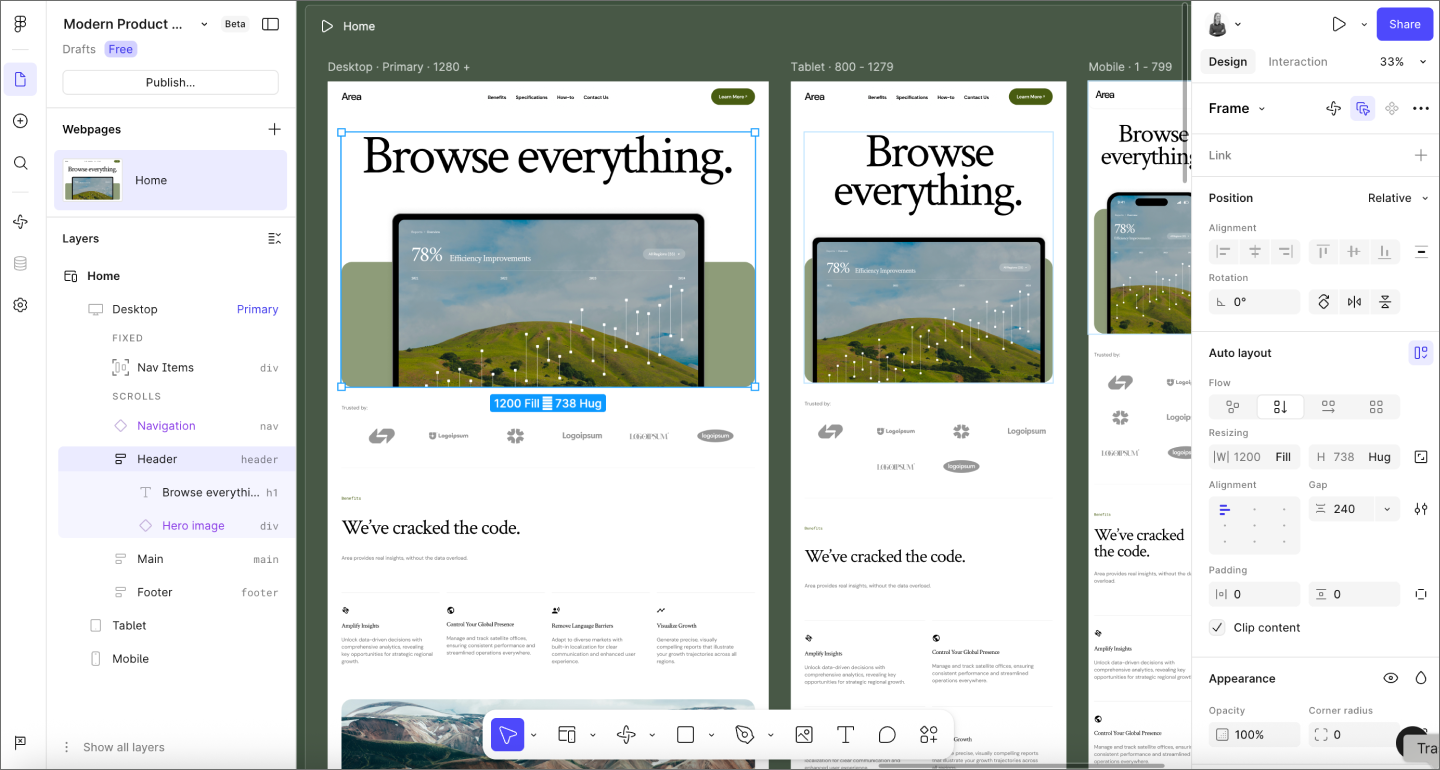
Task: Switch to the Interaction tab
Action: [1297, 61]
